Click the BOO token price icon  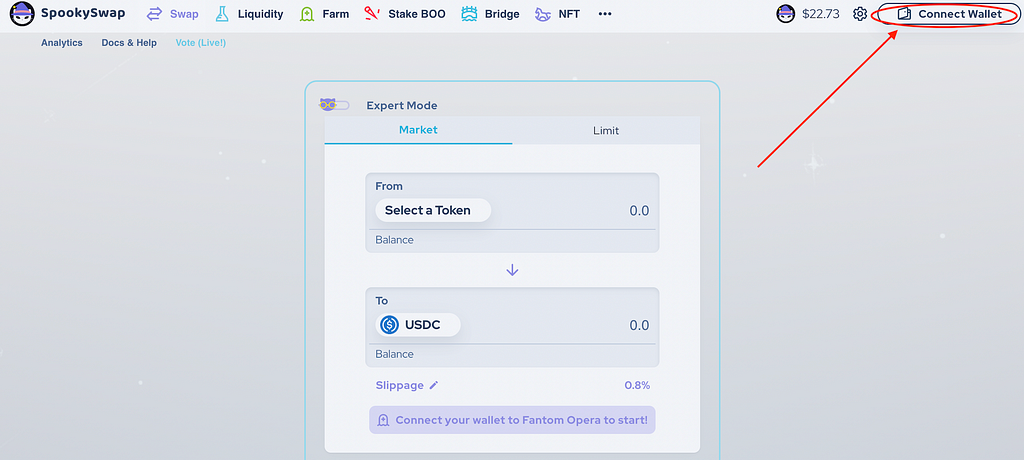click(x=786, y=14)
